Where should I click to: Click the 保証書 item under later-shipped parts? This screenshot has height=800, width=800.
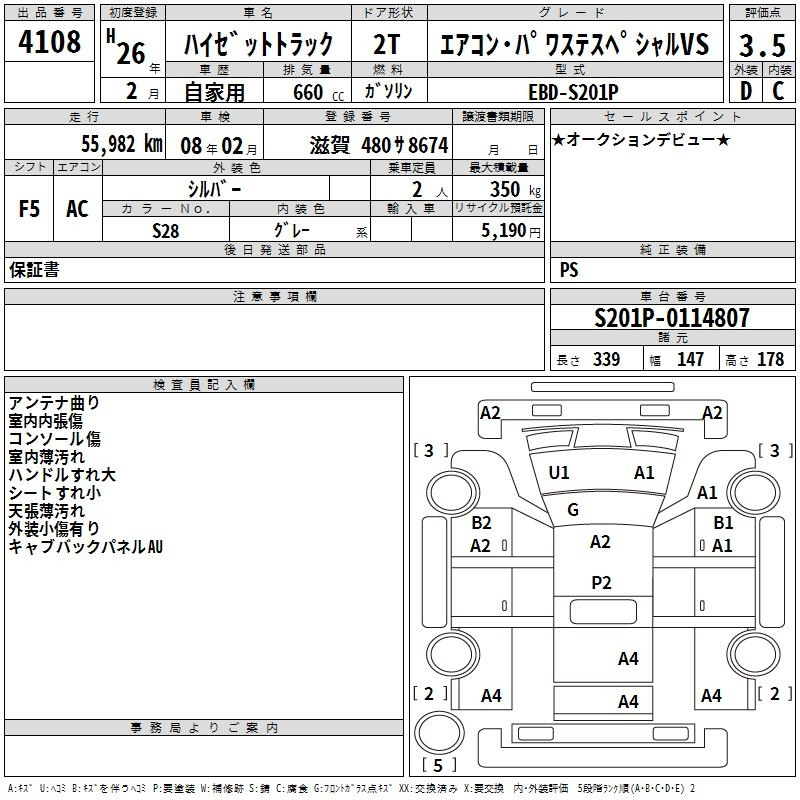[x=34, y=269]
